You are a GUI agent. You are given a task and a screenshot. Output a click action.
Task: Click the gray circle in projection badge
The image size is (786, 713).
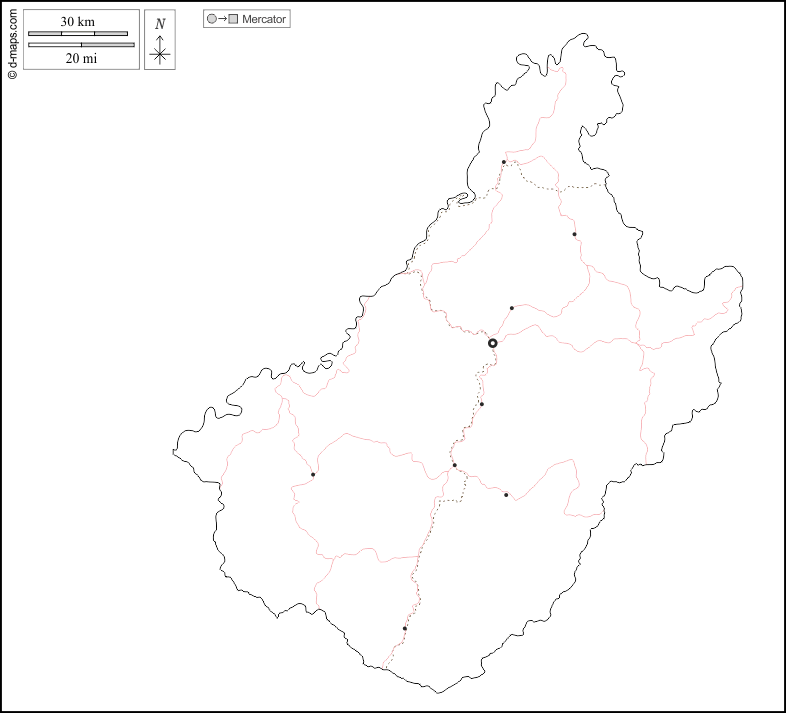click(x=211, y=19)
